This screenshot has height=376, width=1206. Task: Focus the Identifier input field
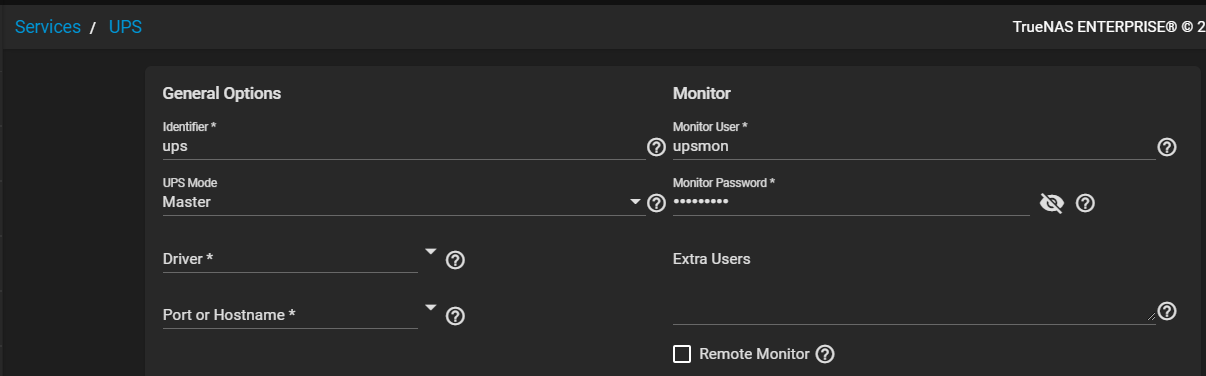tap(404, 146)
